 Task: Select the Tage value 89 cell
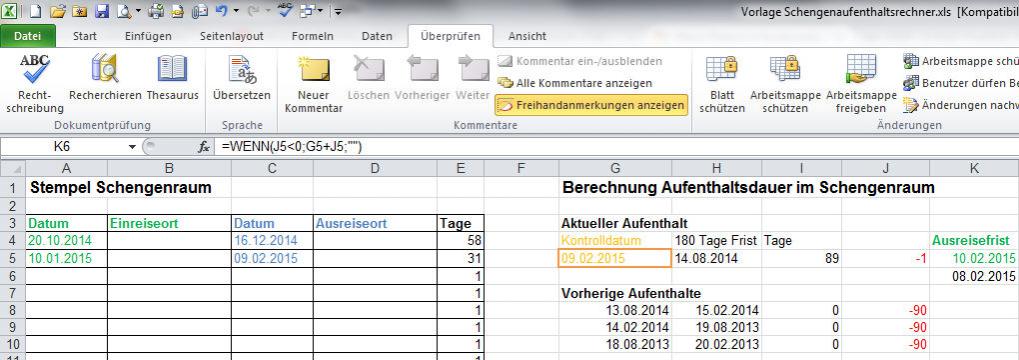[802, 258]
